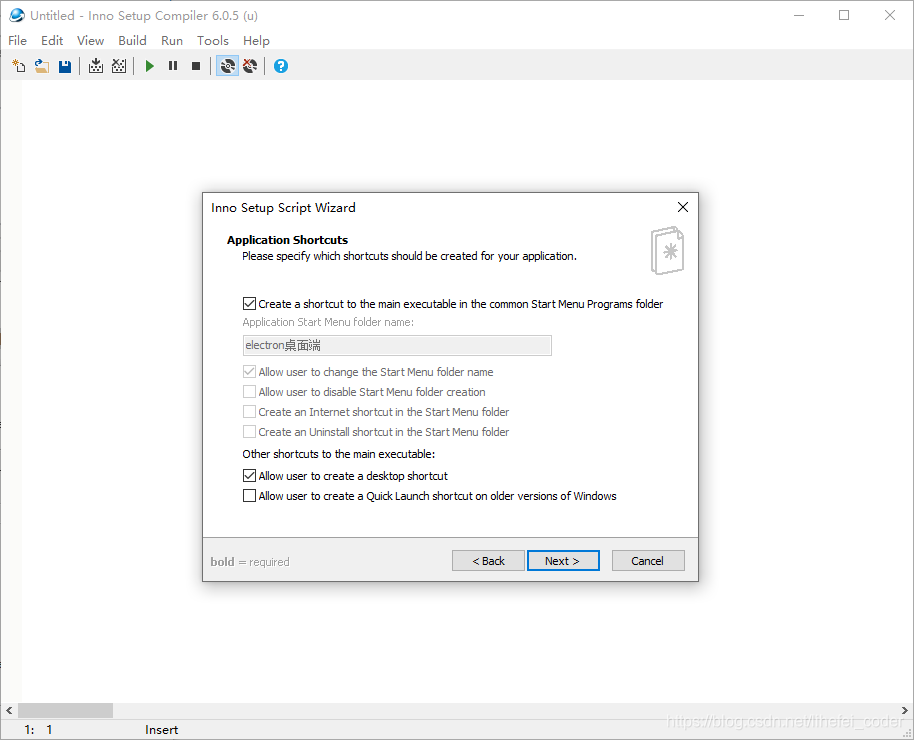Open the File menu
This screenshot has height=740, width=914.
(17, 40)
